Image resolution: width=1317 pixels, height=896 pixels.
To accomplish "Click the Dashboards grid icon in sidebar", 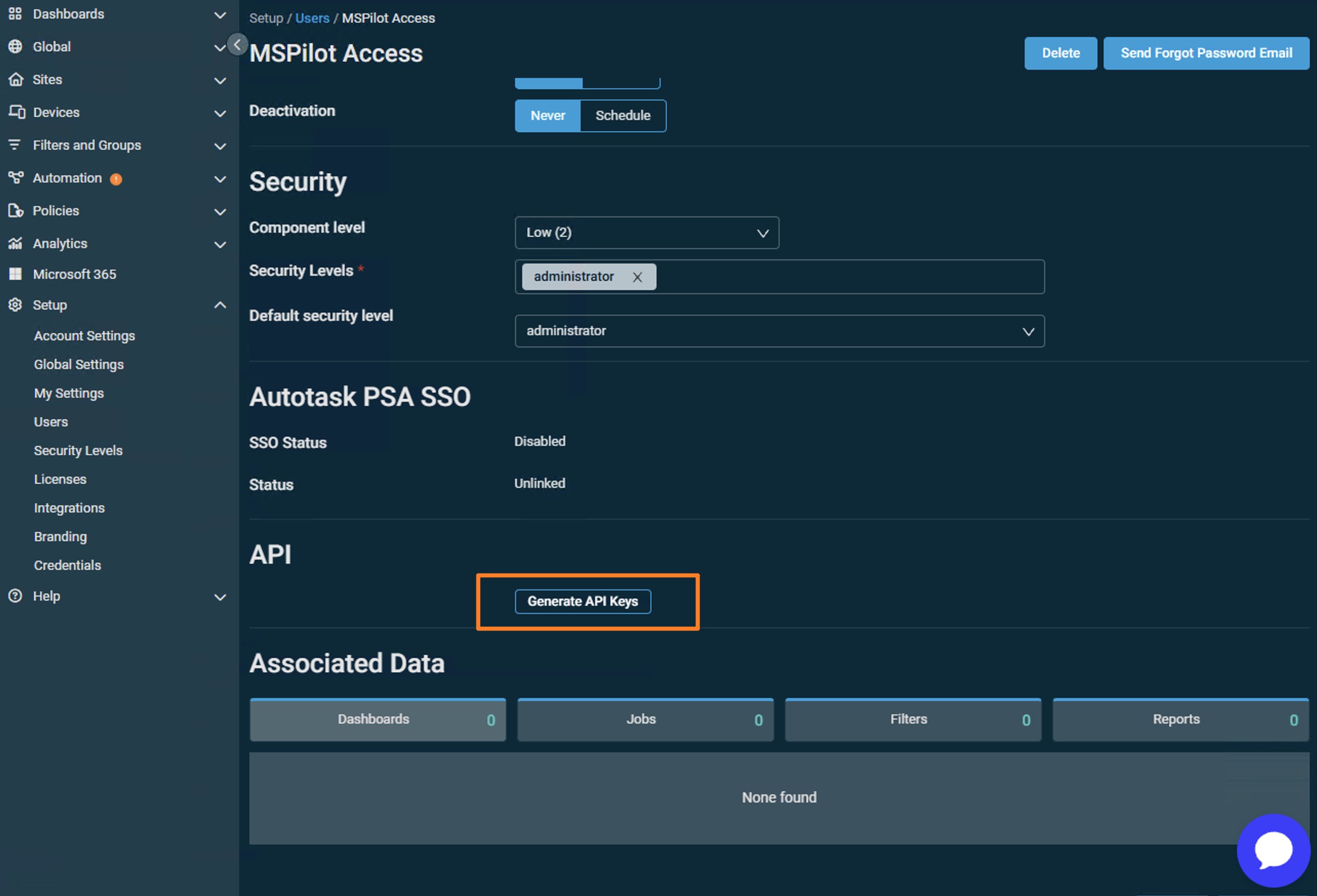I will point(15,14).
